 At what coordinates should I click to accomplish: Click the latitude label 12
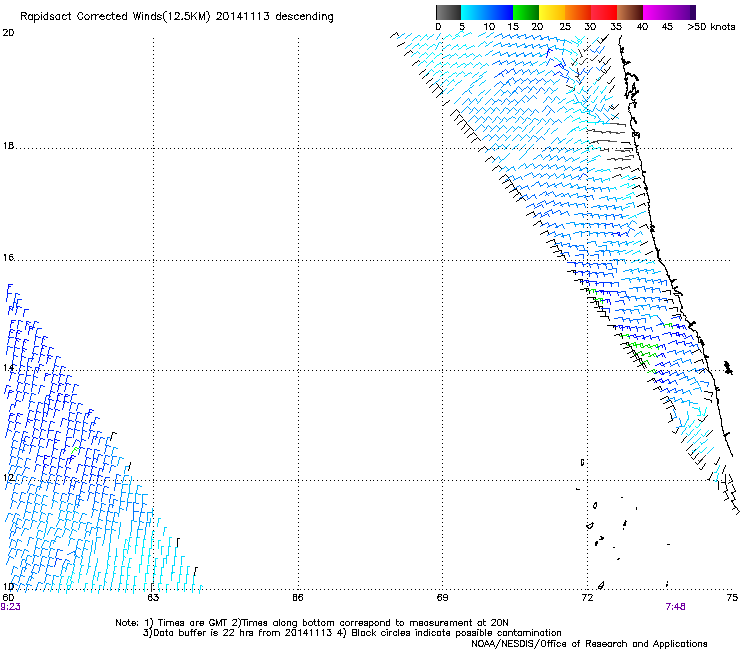coord(8,478)
